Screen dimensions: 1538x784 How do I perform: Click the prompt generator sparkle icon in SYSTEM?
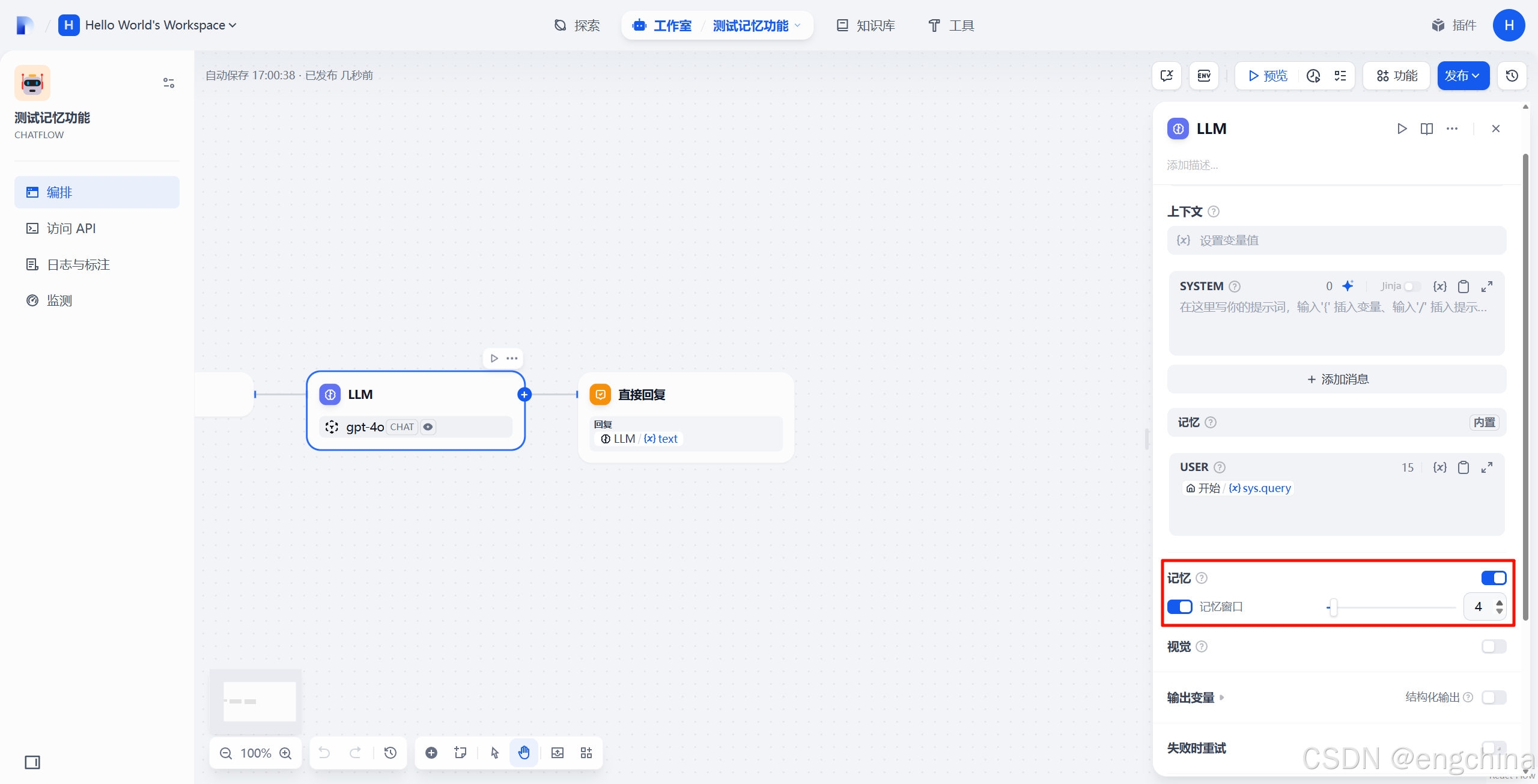[x=1348, y=286]
